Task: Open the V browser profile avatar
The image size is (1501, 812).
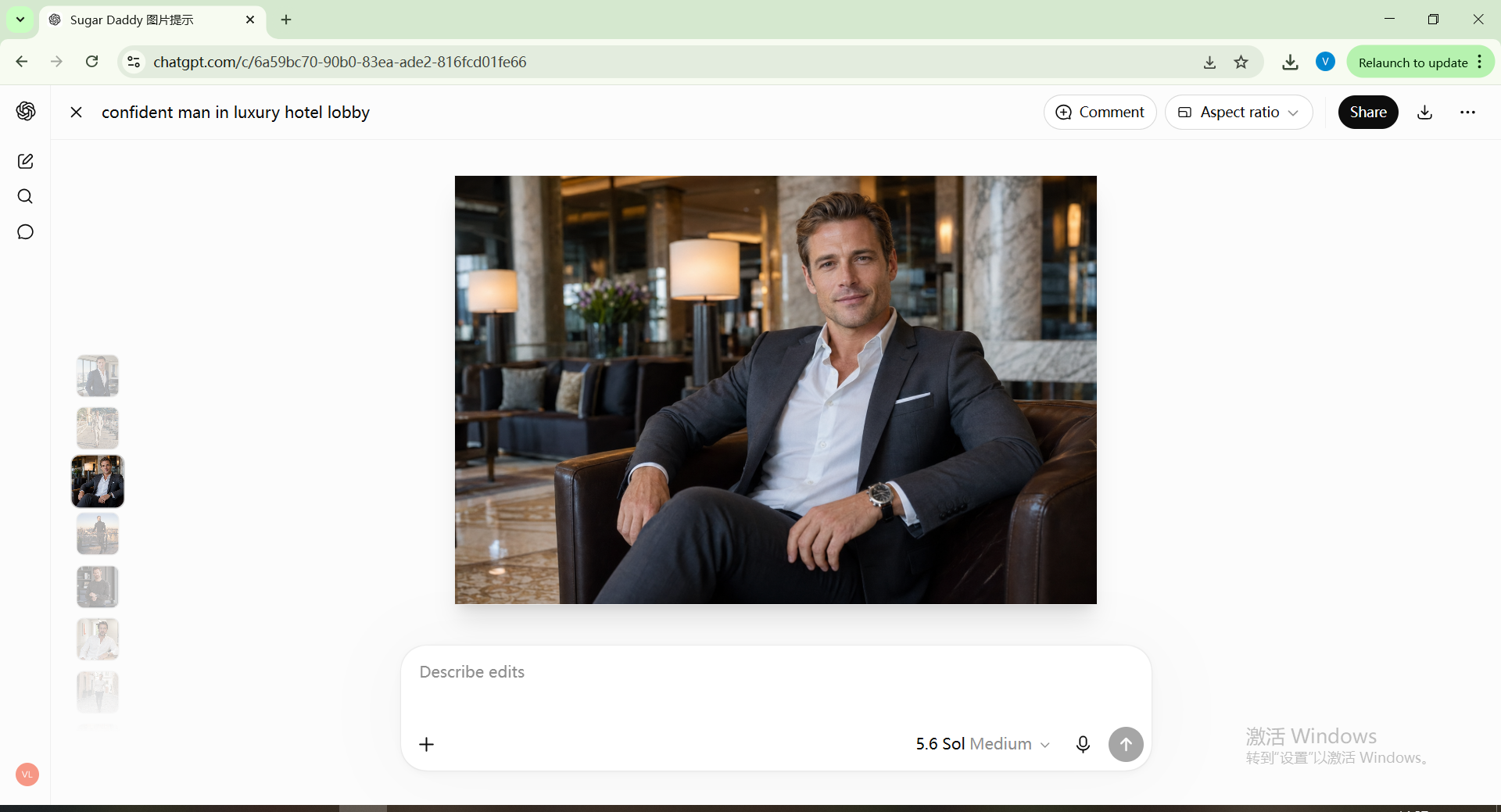Action: [x=1325, y=62]
